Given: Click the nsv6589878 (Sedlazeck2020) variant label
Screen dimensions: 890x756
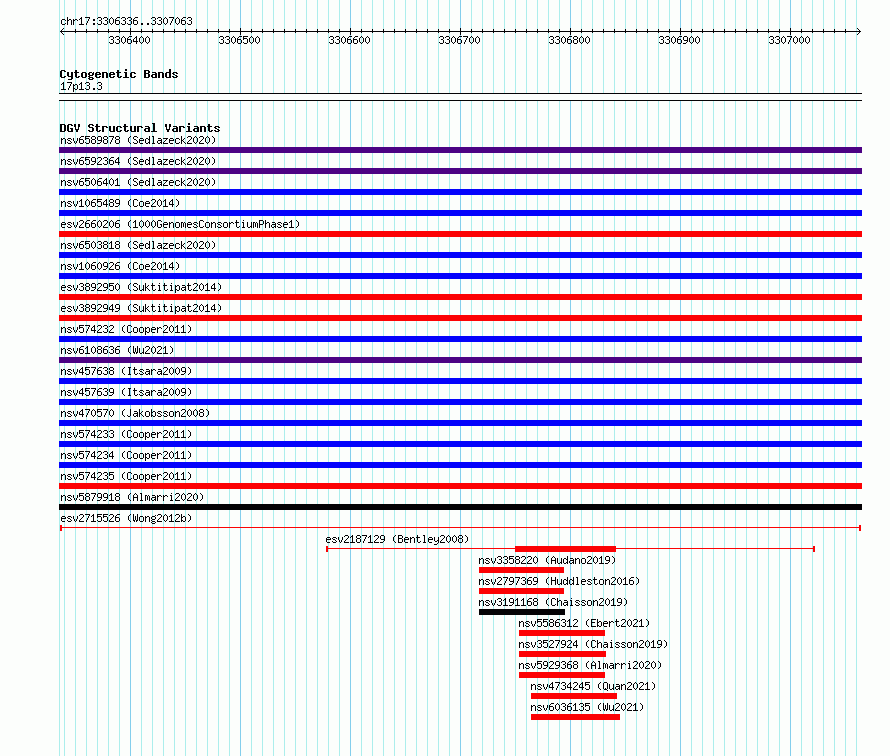Looking at the screenshot, I should (x=138, y=140).
